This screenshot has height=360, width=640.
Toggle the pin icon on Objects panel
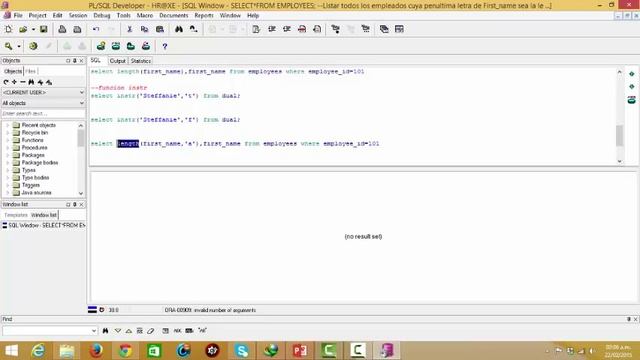click(x=75, y=60)
